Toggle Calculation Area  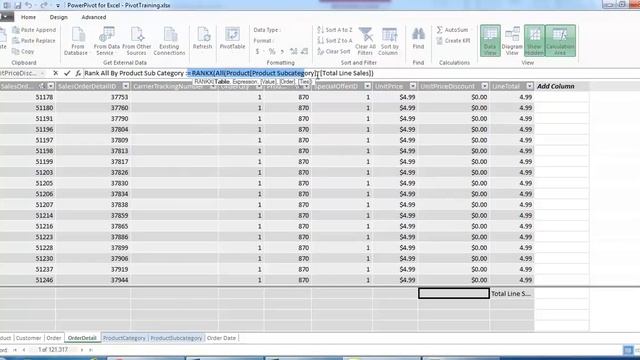[560, 40]
